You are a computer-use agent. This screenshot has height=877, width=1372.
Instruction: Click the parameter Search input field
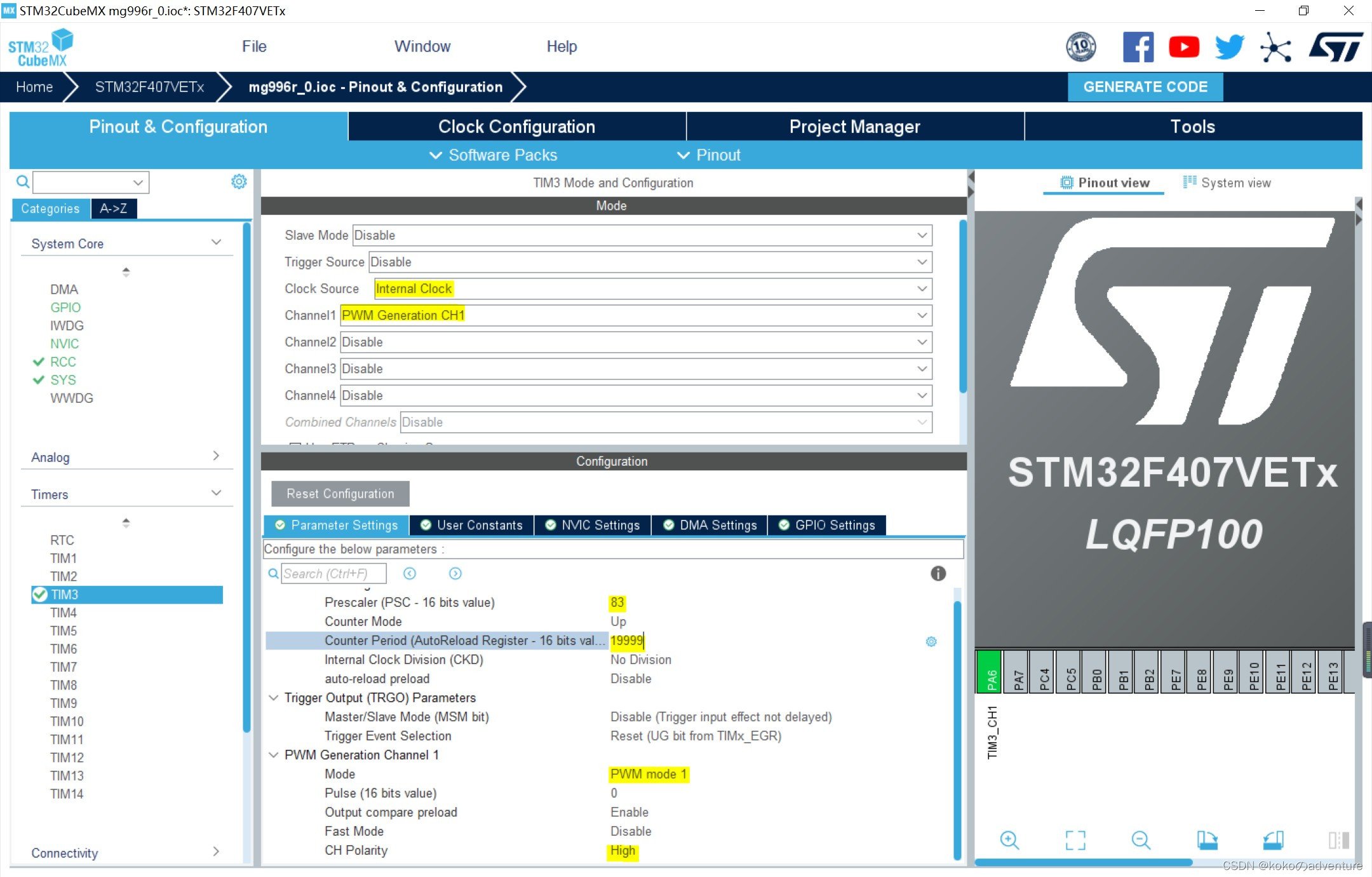333,574
